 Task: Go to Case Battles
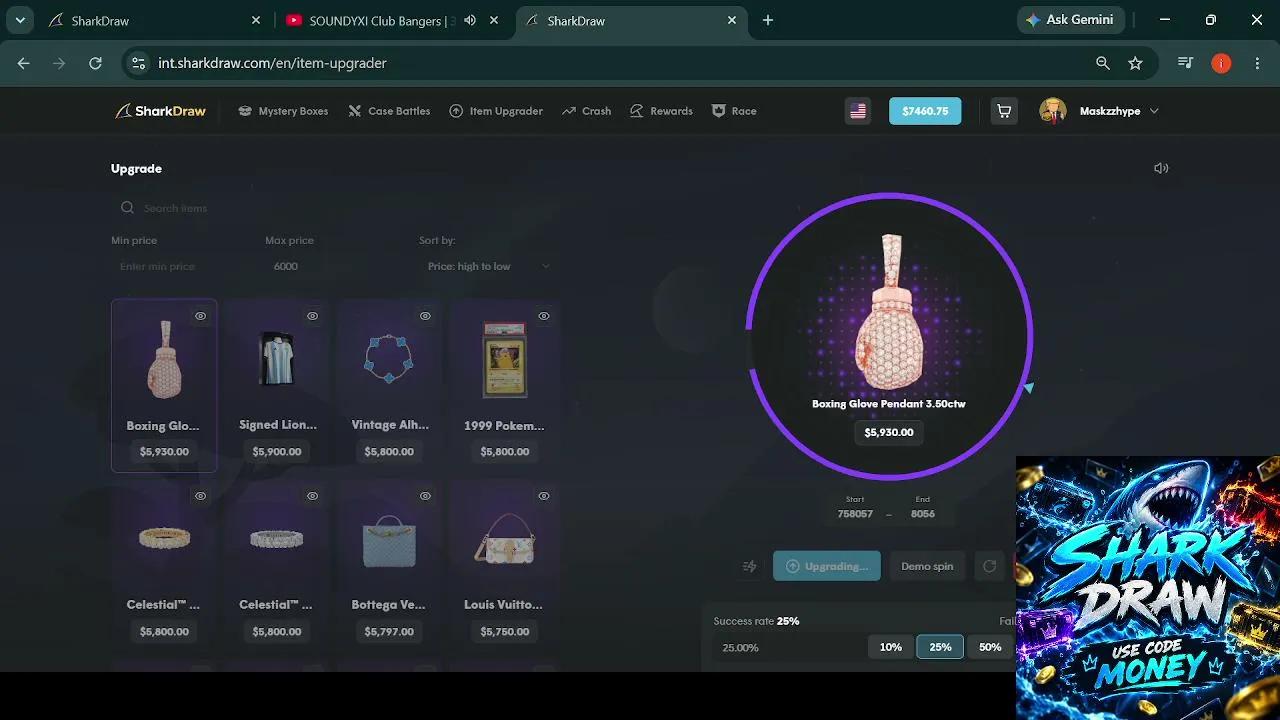389,111
